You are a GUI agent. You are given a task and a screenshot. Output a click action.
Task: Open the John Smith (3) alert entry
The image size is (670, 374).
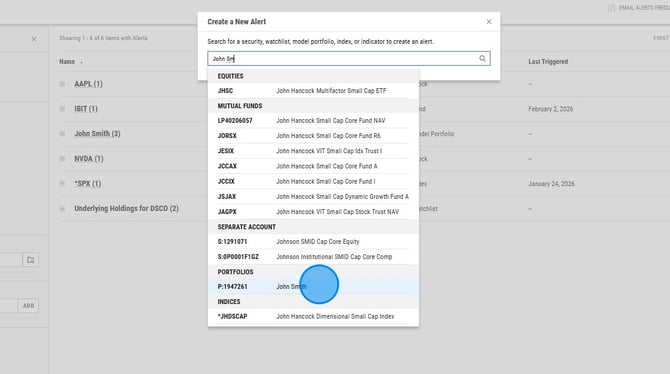pos(97,134)
